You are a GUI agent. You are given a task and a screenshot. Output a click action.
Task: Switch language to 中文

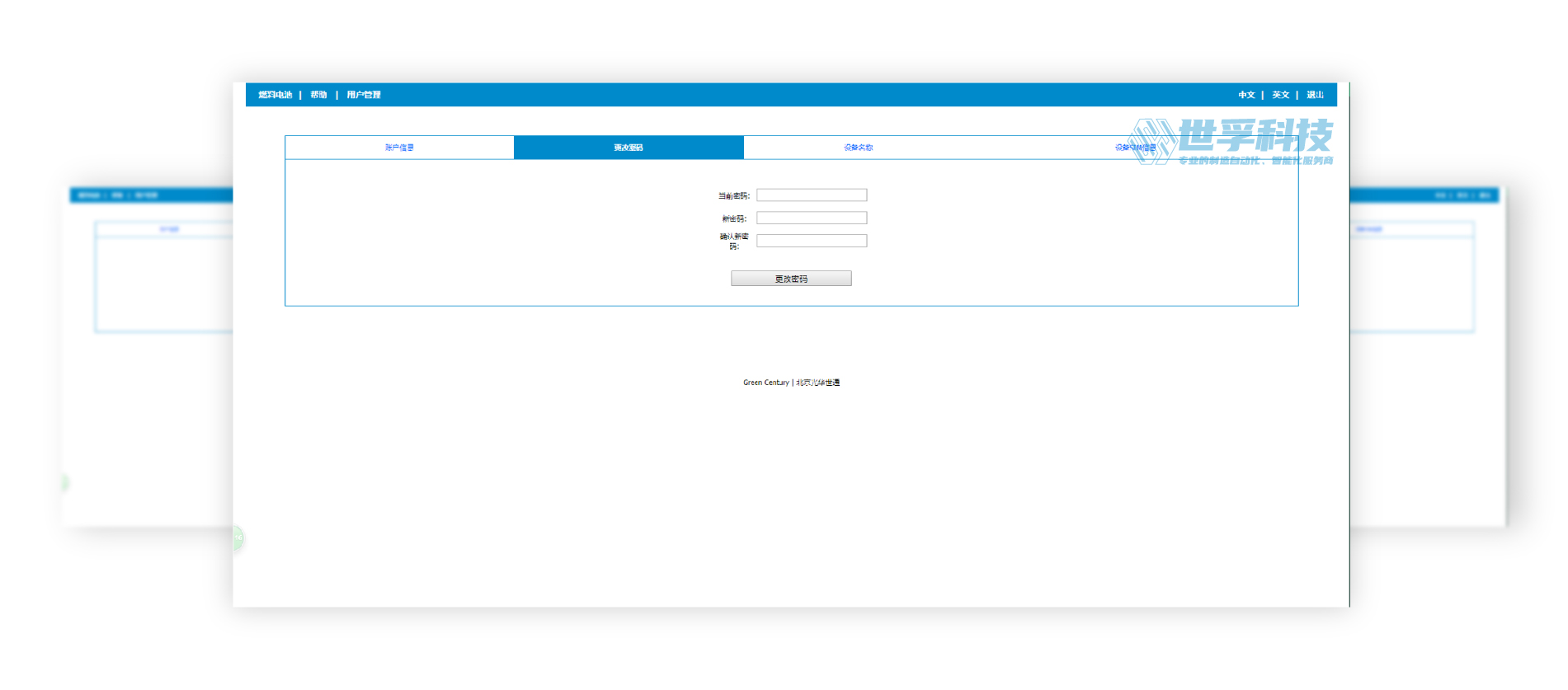coord(1246,95)
